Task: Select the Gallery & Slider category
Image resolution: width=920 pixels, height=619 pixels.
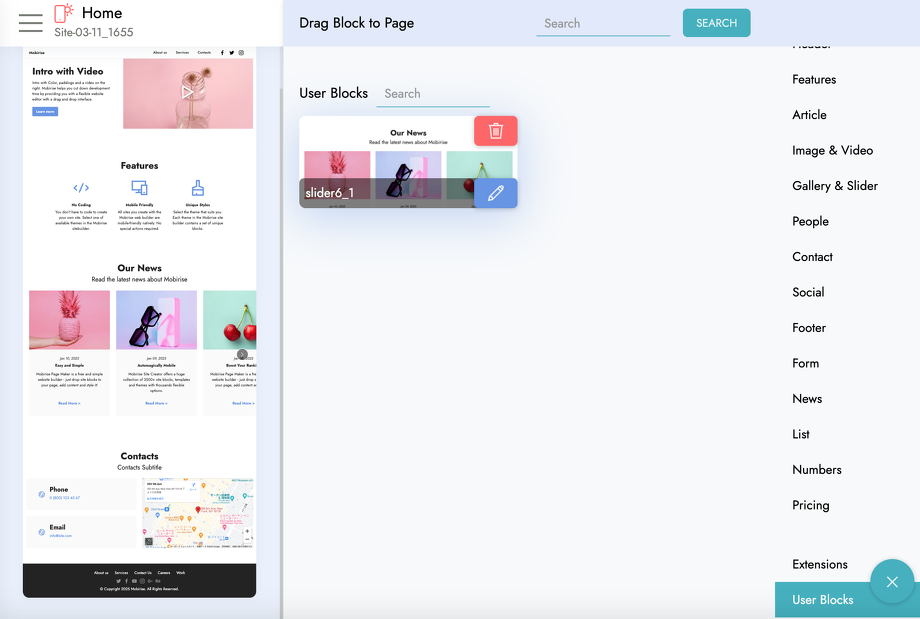Action: point(835,186)
